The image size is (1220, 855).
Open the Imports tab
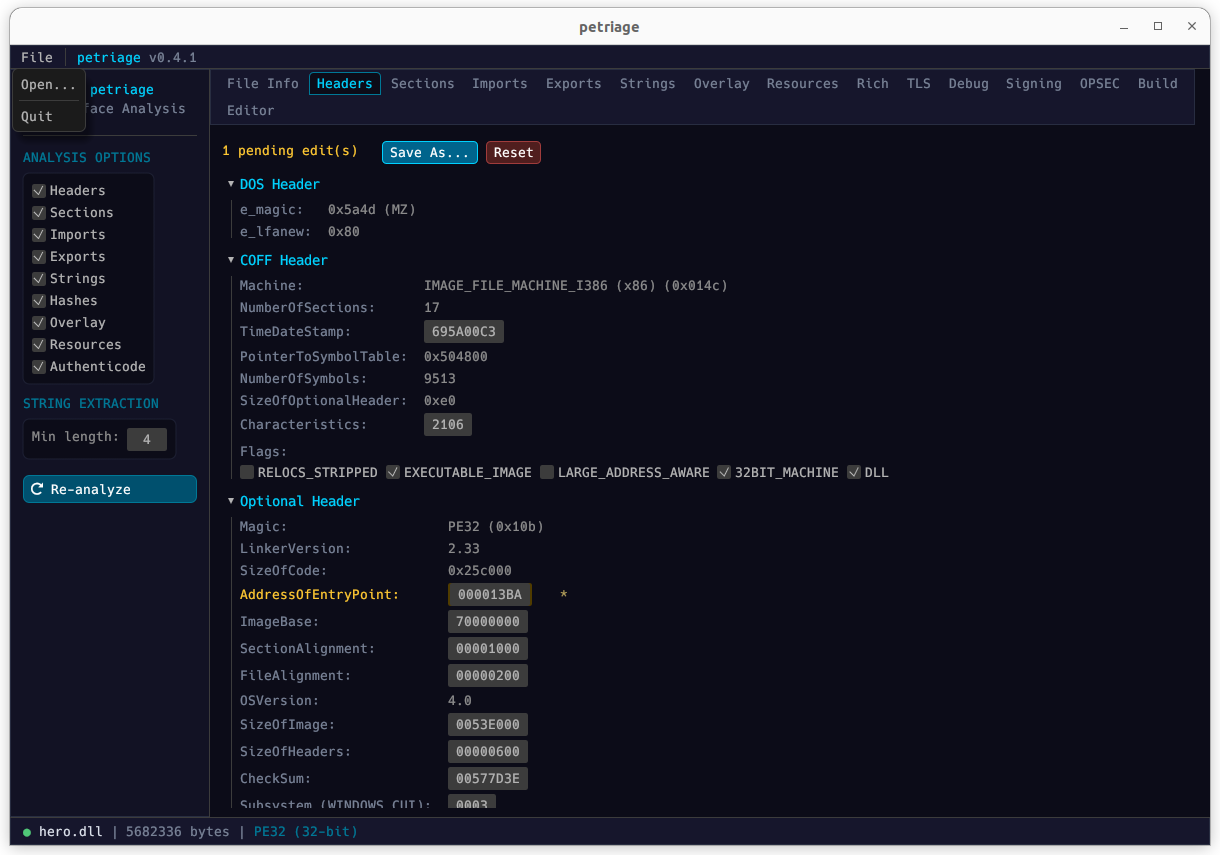point(499,83)
